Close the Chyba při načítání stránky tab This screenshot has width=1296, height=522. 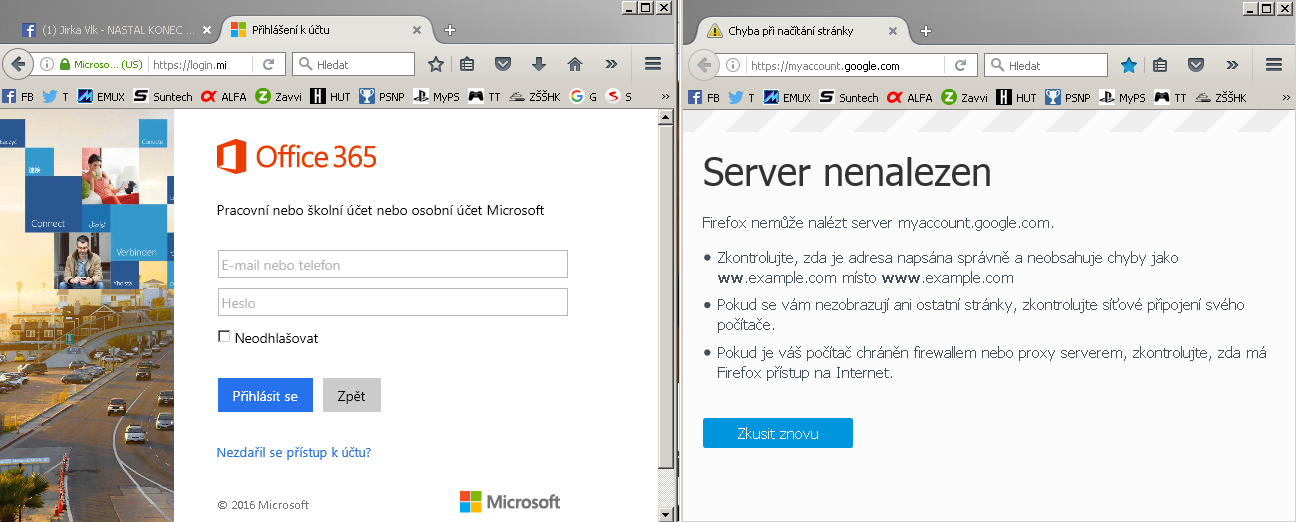(894, 30)
